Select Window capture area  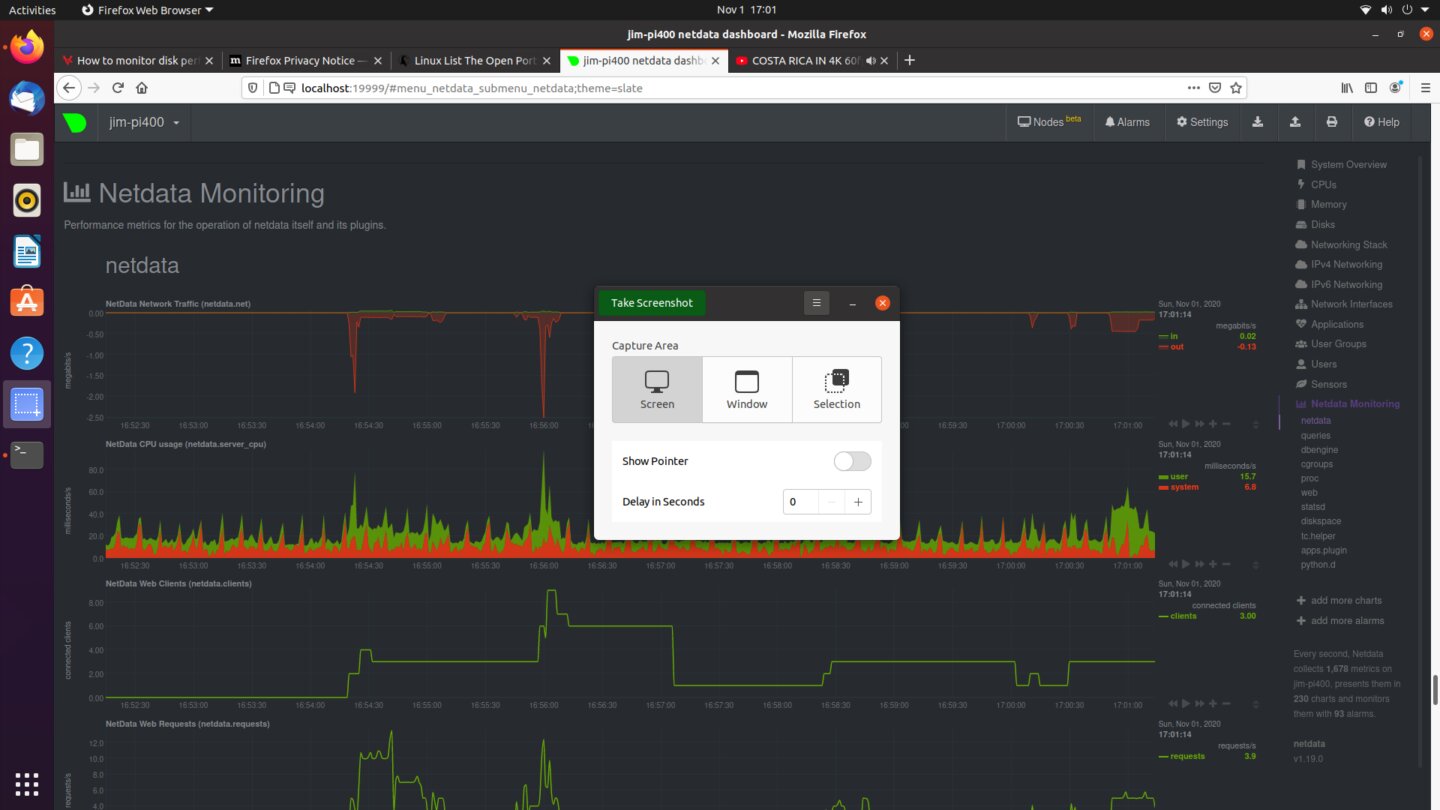[x=747, y=390]
